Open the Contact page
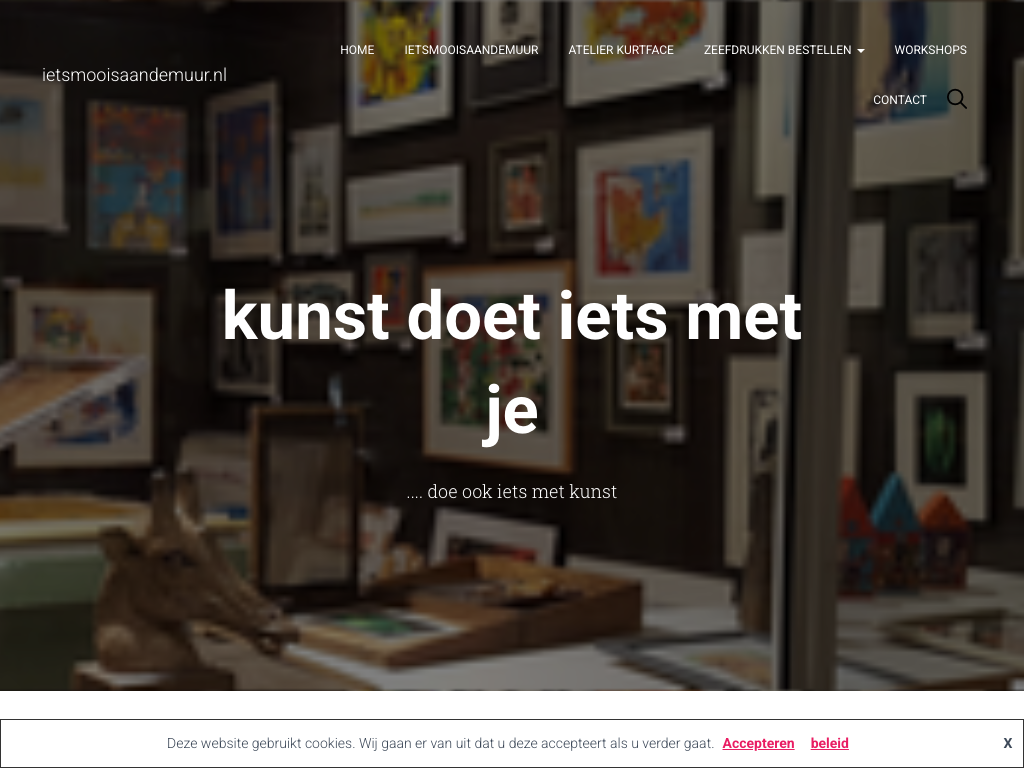Viewport: 1024px width, 768px height. [900, 100]
